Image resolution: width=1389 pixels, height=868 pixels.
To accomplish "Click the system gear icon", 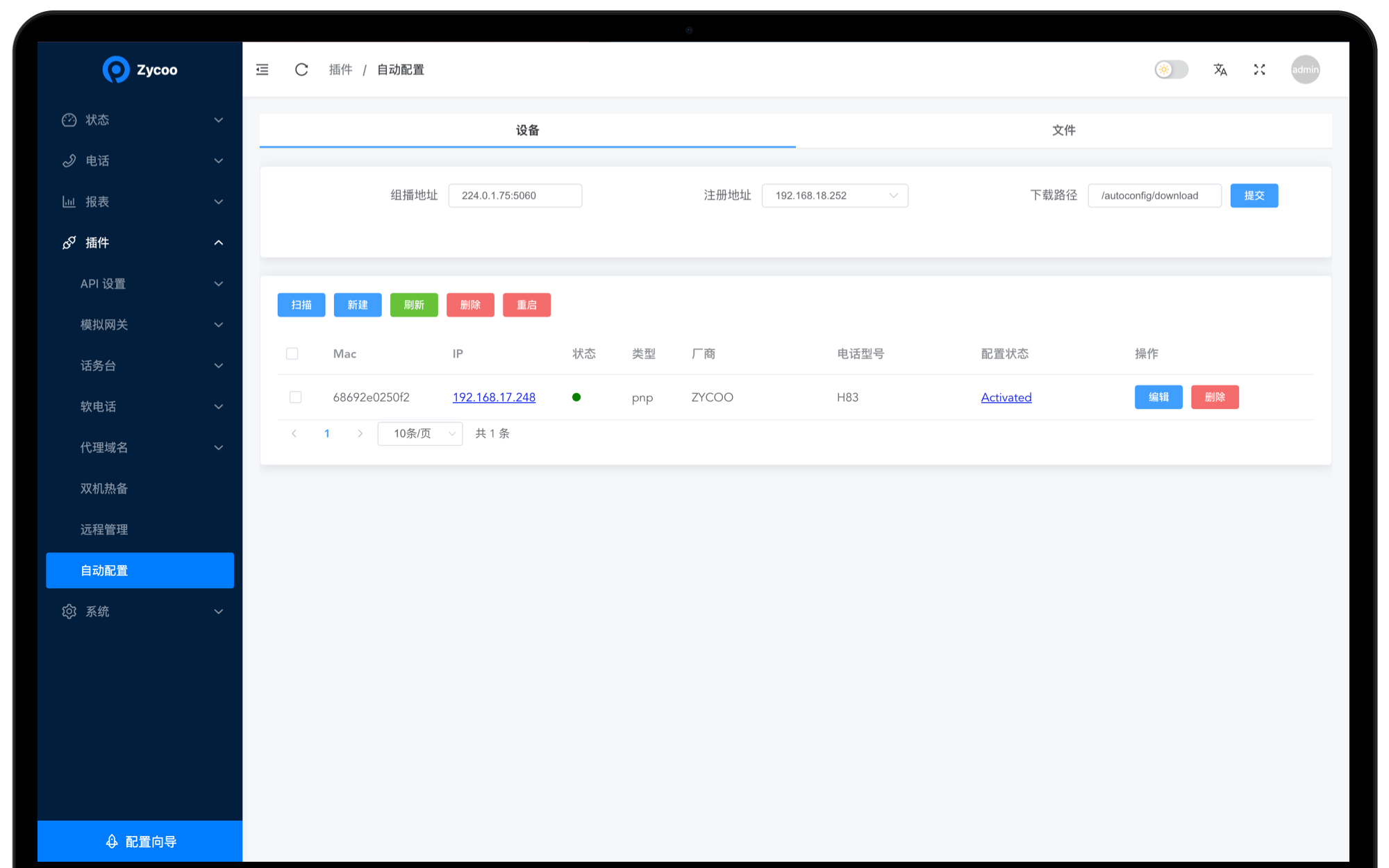I will coord(69,611).
